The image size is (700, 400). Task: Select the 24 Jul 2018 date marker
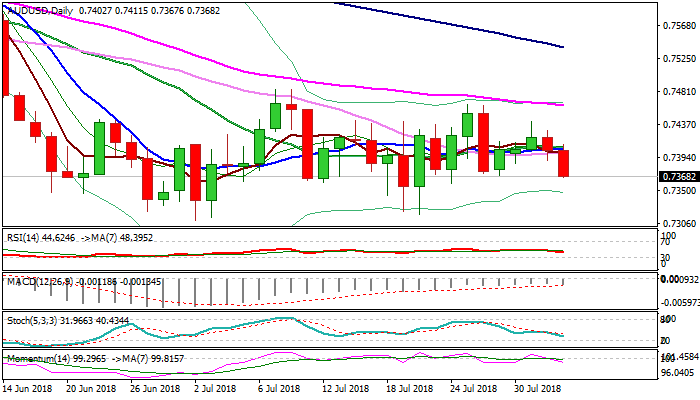click(x=474, y=386)
